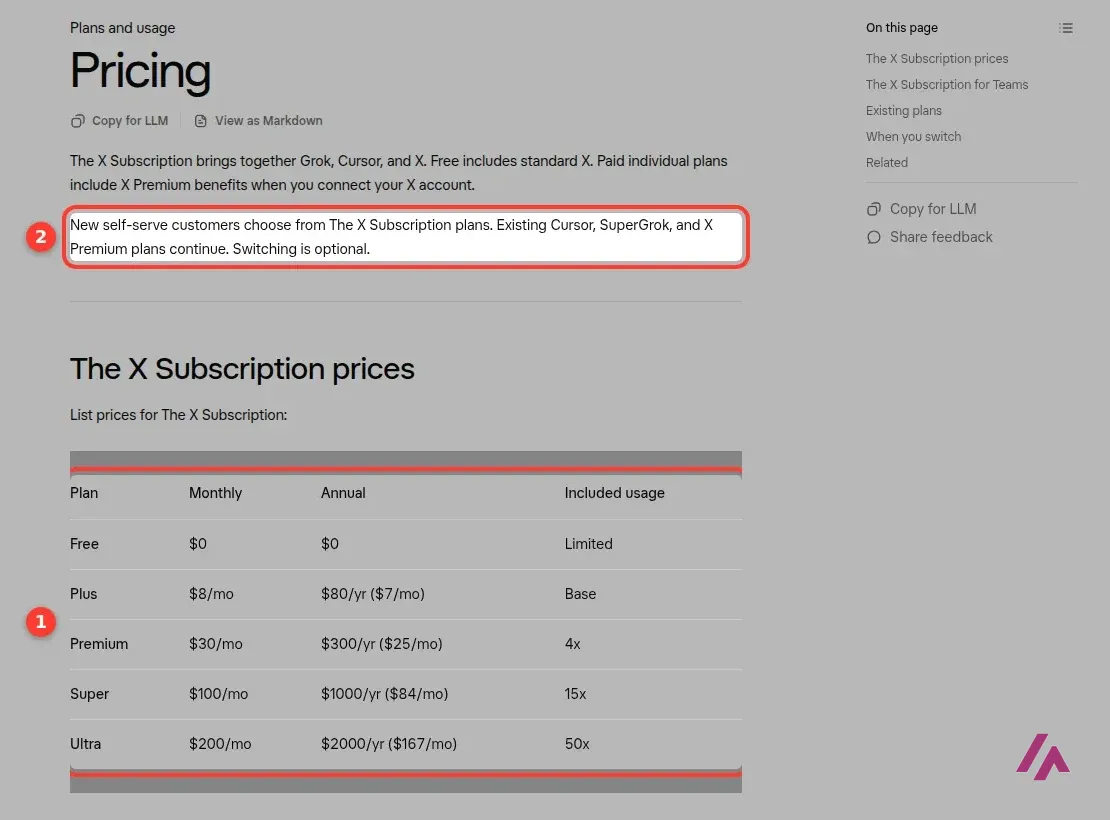1110x820 pixels.
Task: Click the View as Markdown document icon
Action: 201,121
